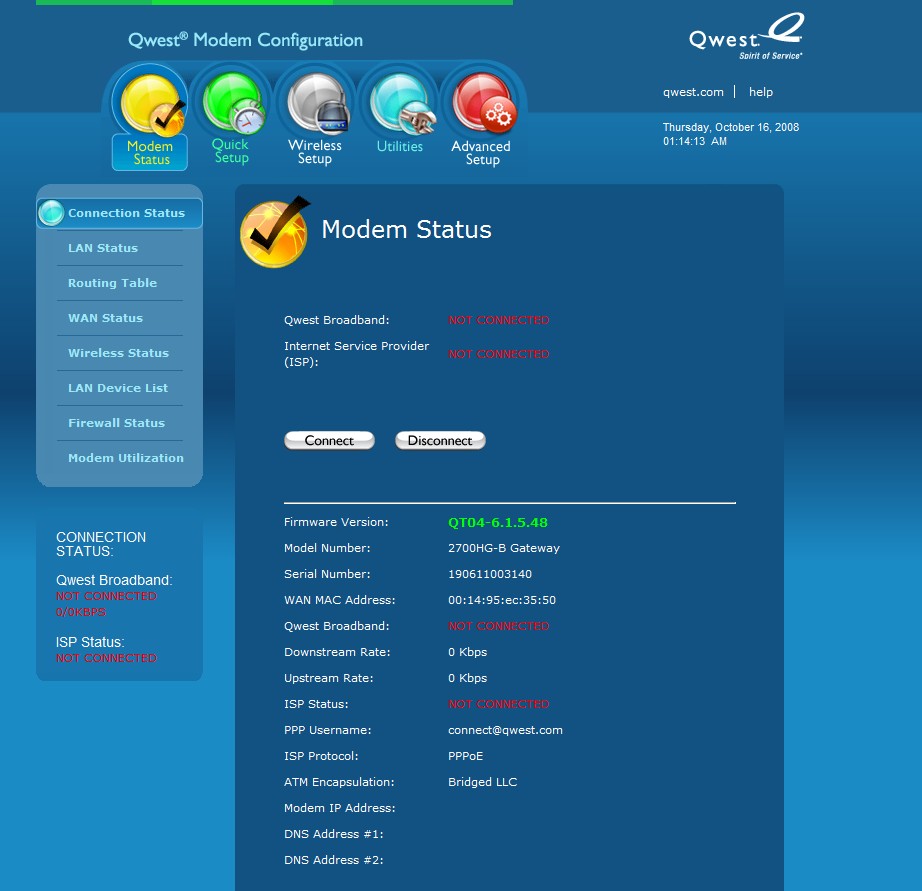Open the help link
The width and height of the screenshot is (922, 891).
coord(761,92)
